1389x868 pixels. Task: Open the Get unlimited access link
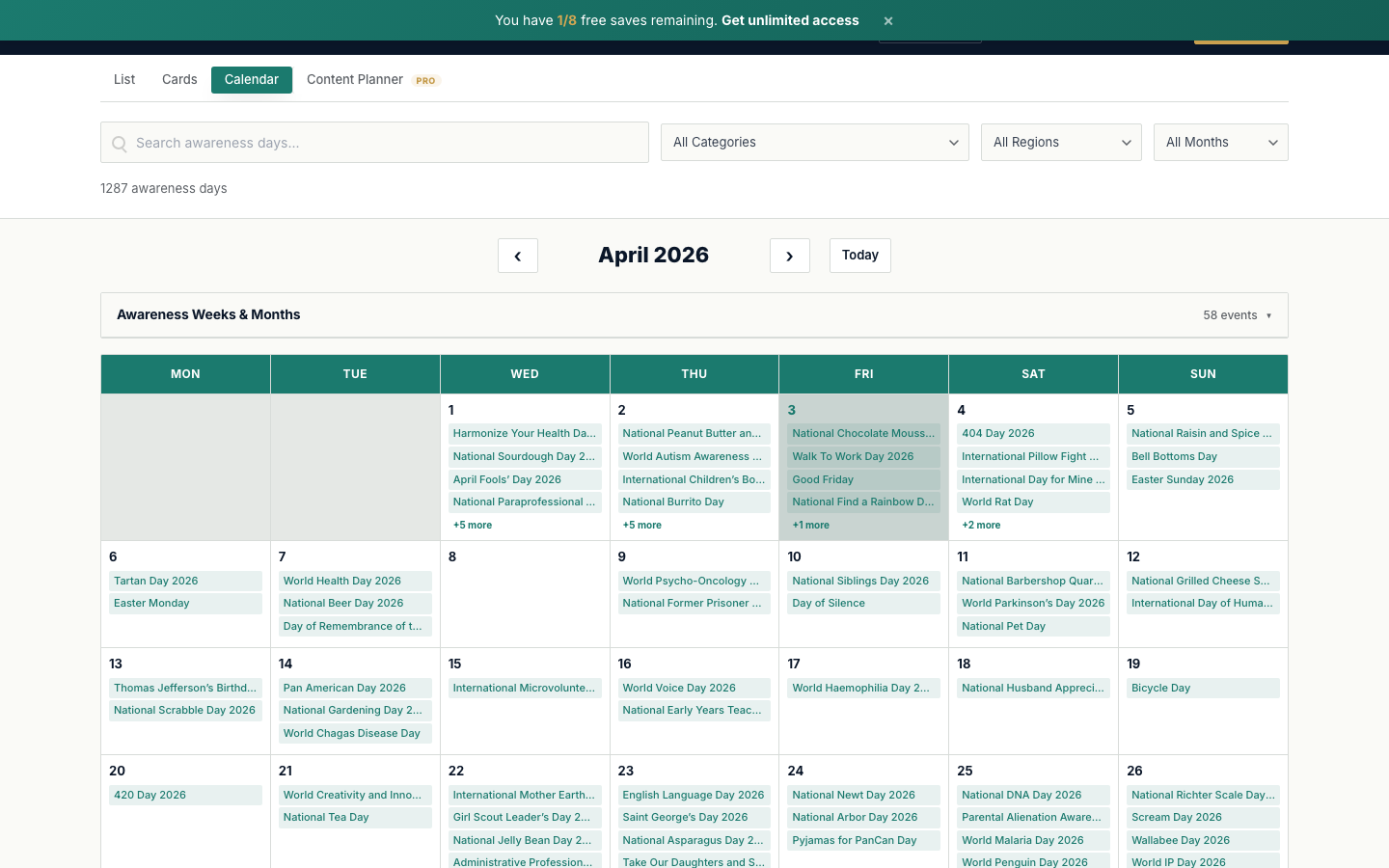click(x=790, y=19)
